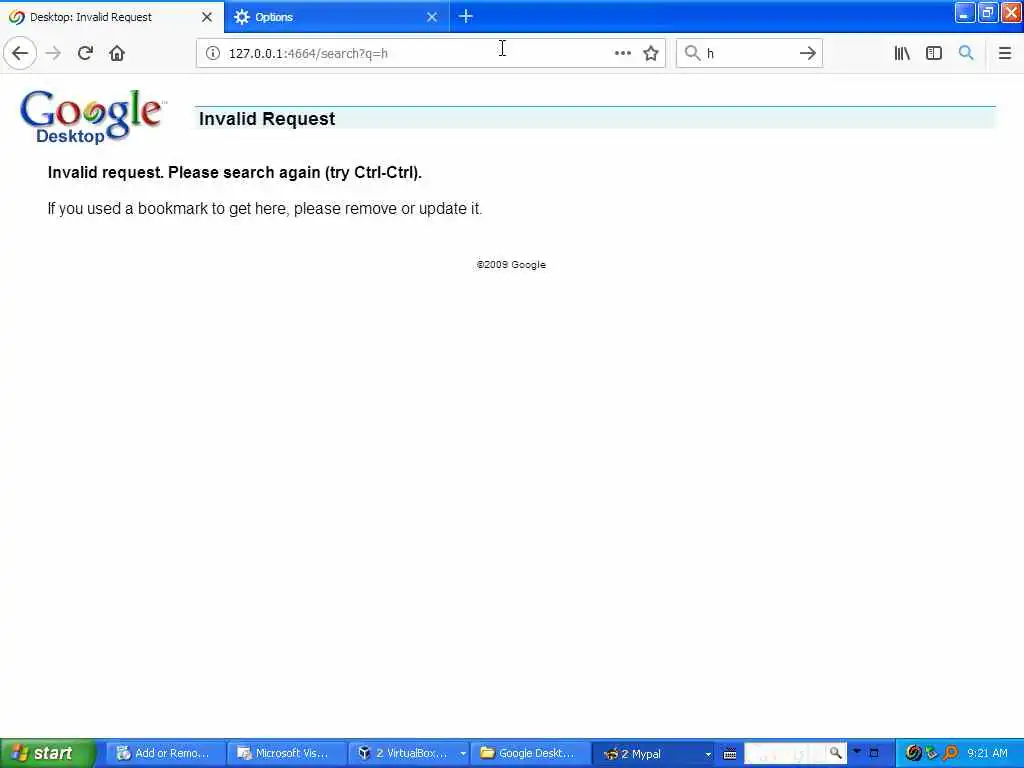The image size is (1024, 768).
Task: Expand the Mypal taskbar group arrow
Action: pyautogui.click(x=708, y=754)
